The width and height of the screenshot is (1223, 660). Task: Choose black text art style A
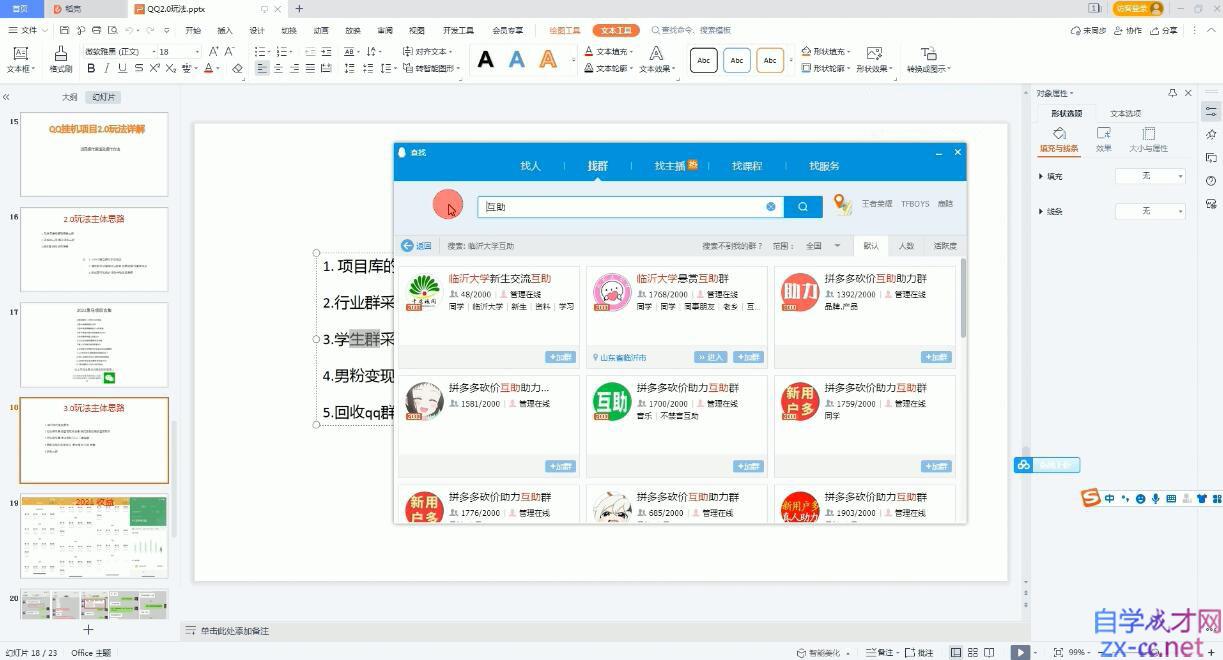(x=485, y=59)
